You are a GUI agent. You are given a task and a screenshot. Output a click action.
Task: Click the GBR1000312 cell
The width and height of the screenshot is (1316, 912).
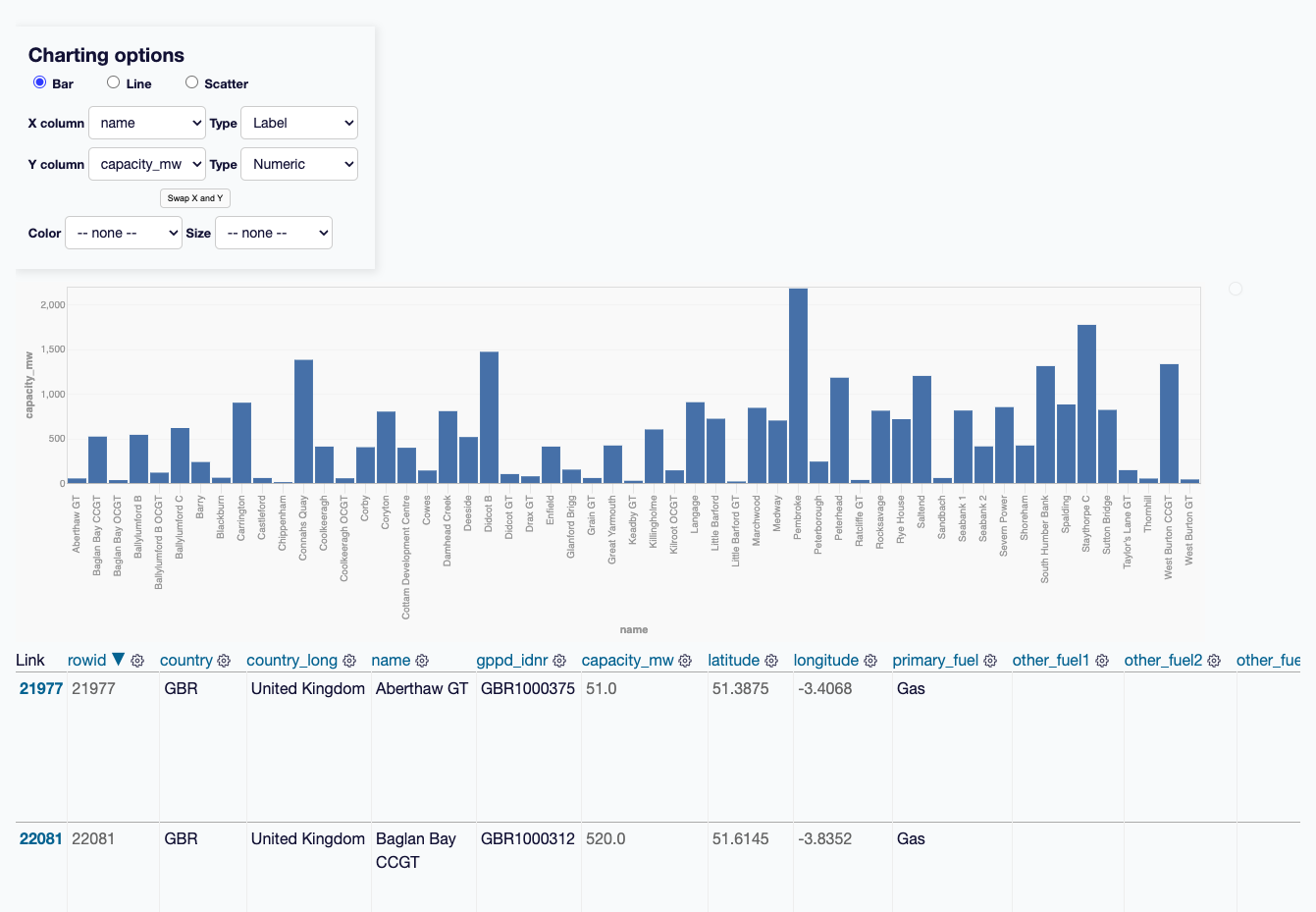click(528, 838)
